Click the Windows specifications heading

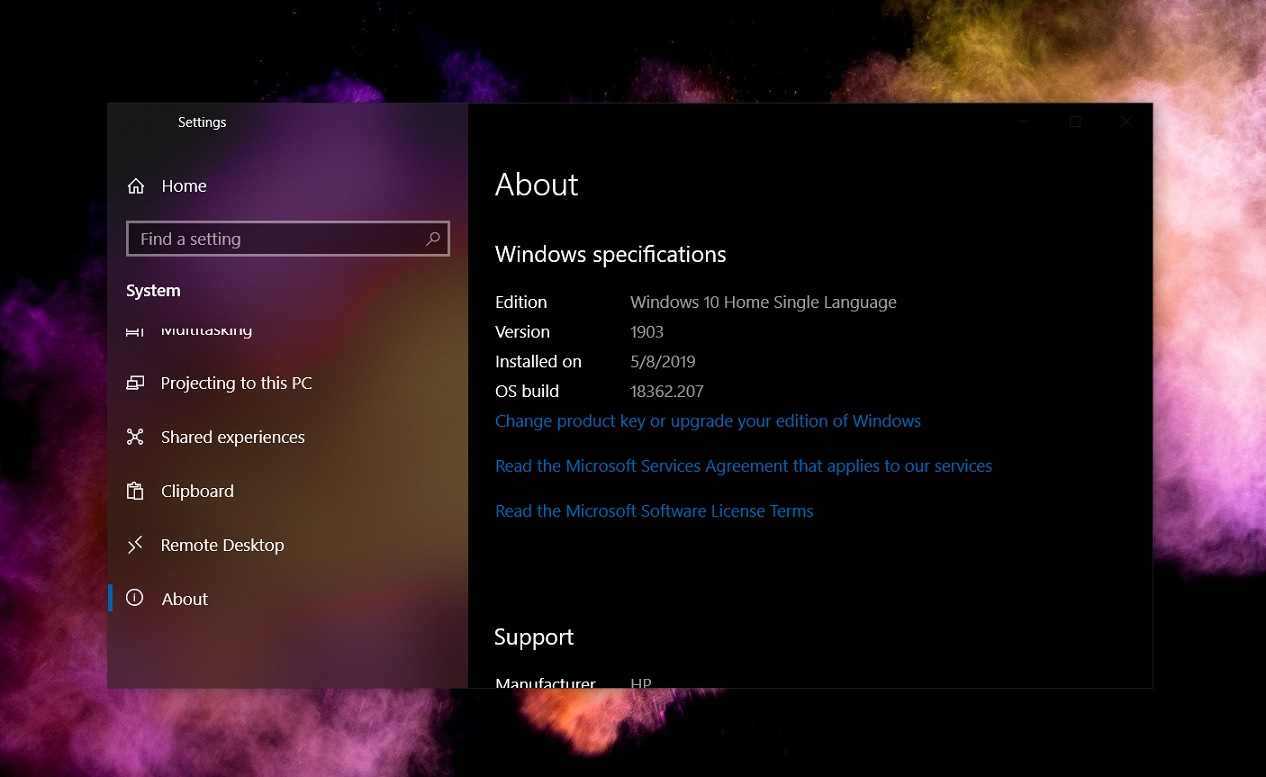(611, 255)
